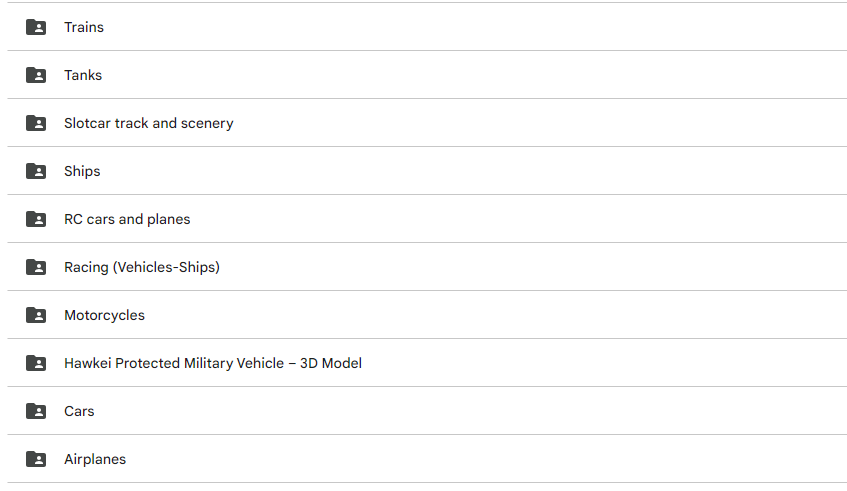Screen dimensions: 847x491
Task: Click the shared folder icon beside Ships
Action: click(36, 171)
